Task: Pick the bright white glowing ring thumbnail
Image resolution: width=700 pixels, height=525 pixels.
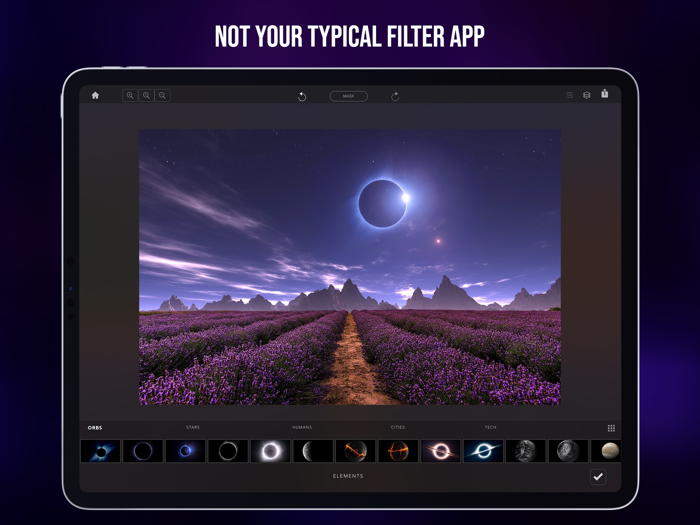Action: click(271, 451)
